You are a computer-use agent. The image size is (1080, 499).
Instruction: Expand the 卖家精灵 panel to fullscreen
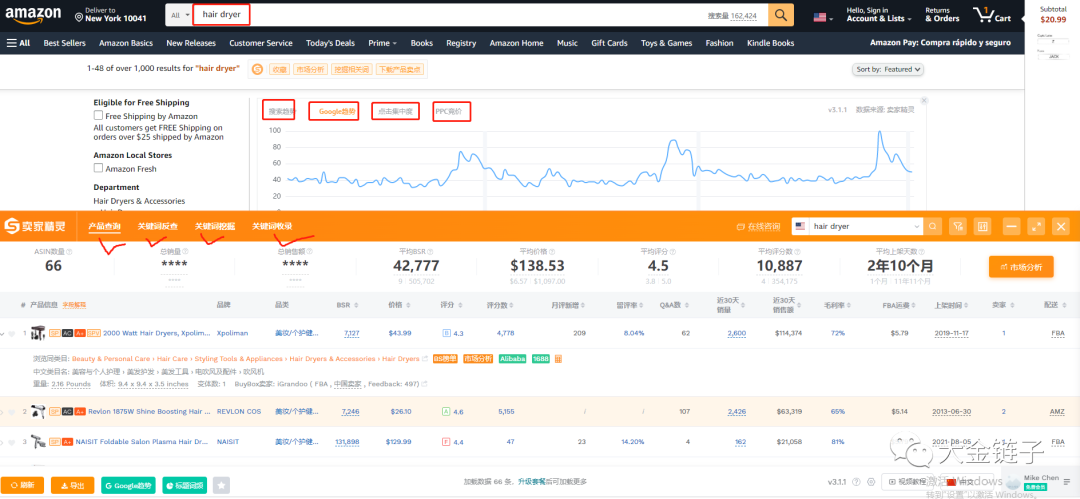click(1036, 227)
